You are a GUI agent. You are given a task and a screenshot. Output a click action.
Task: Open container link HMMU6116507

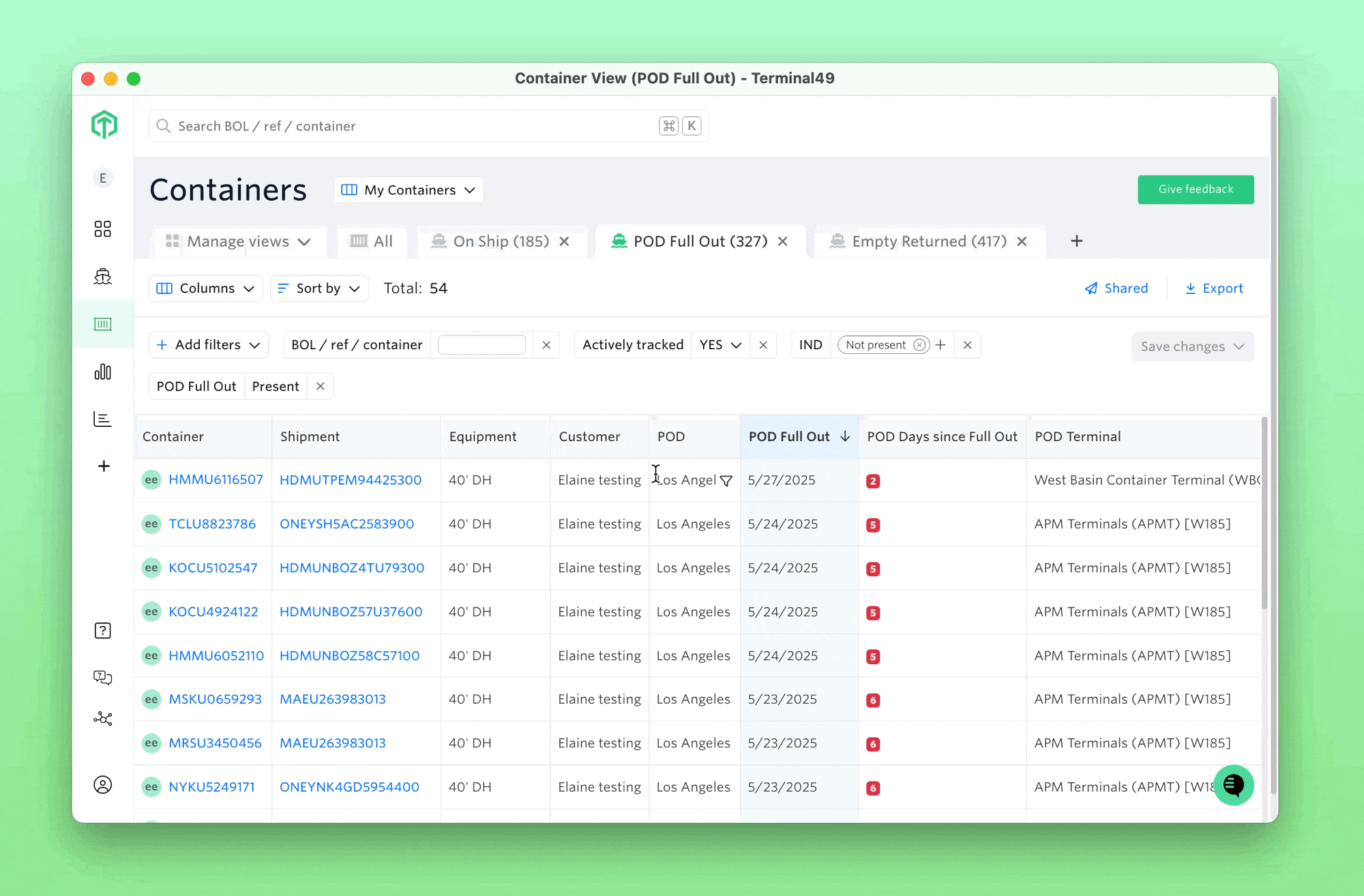[216, 479]
